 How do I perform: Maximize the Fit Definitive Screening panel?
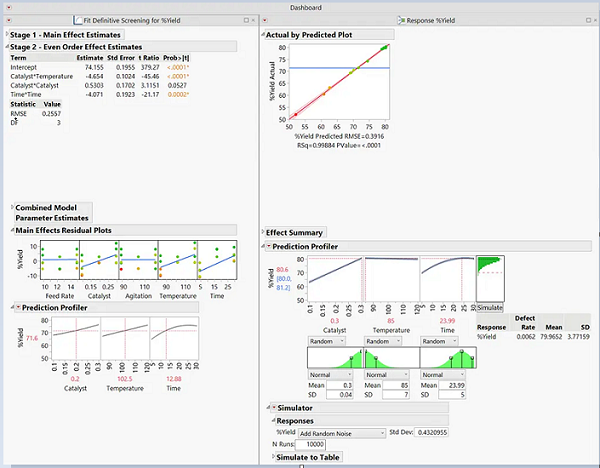coord(244,21)
